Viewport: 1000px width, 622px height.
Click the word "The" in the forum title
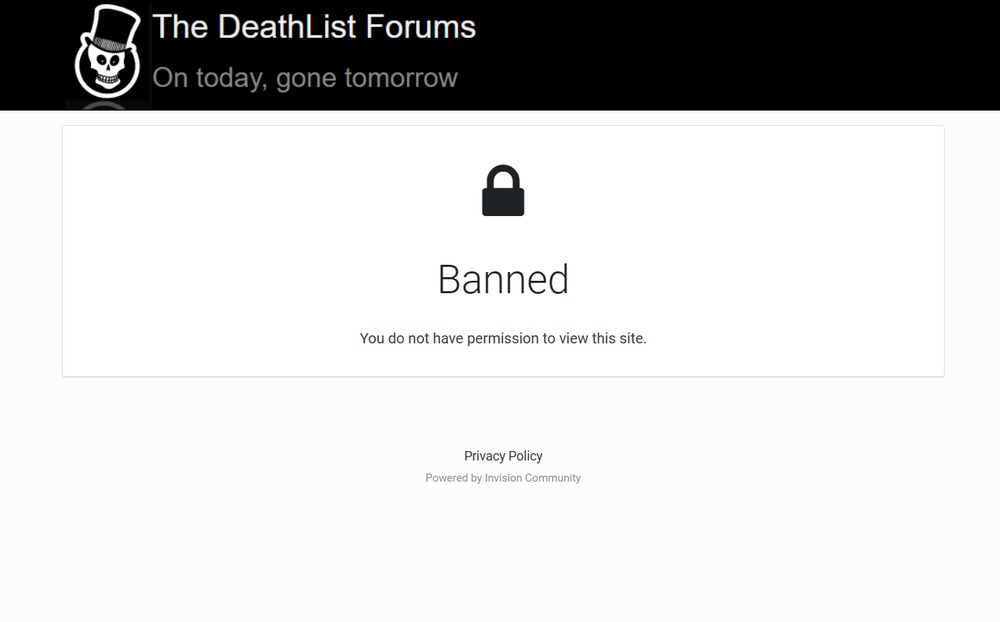(x=180, y=26)
